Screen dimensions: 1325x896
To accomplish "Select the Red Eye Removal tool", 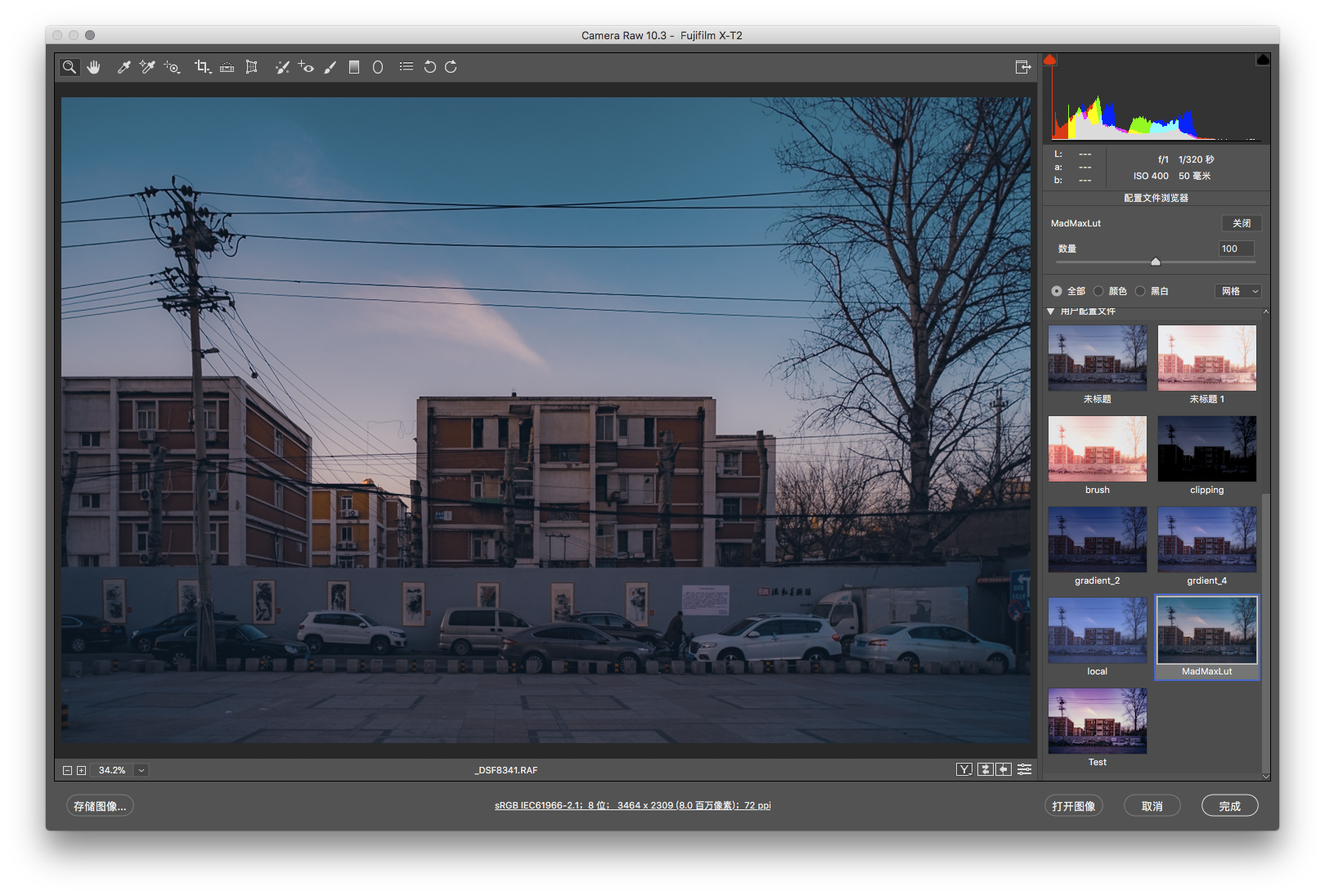I will point(307,67).
